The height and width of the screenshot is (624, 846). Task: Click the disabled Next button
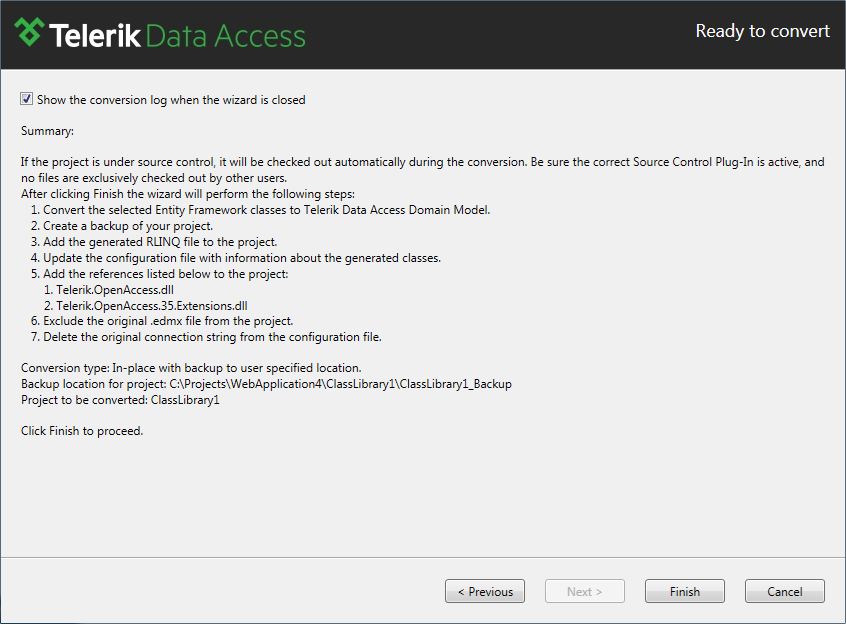click(x=585, y=591)
